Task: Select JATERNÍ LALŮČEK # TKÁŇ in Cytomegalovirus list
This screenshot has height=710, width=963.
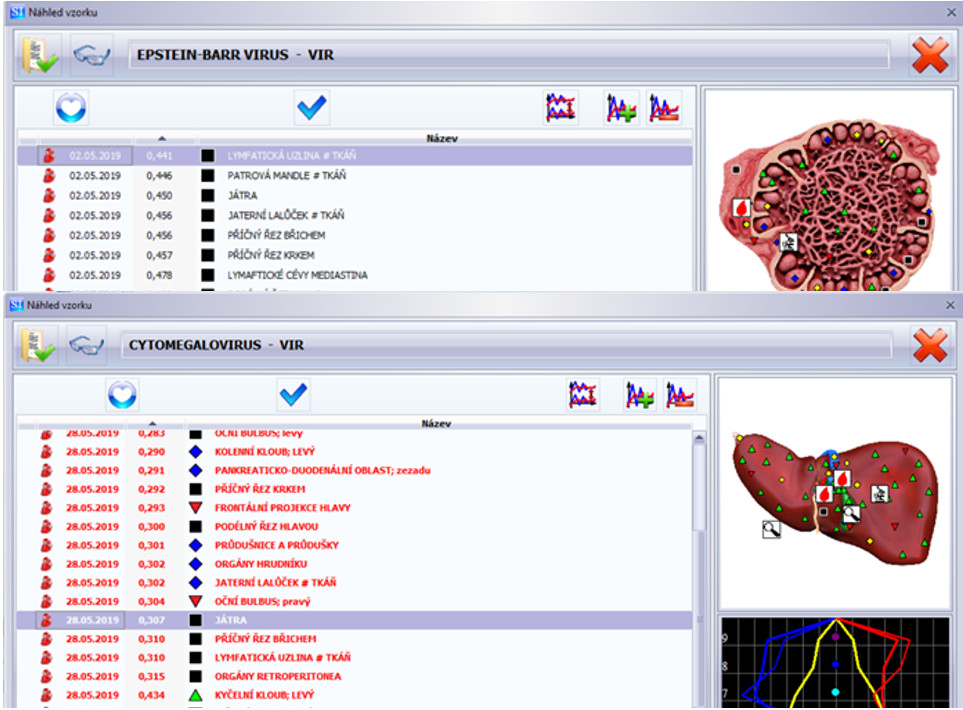Action: 354,583
